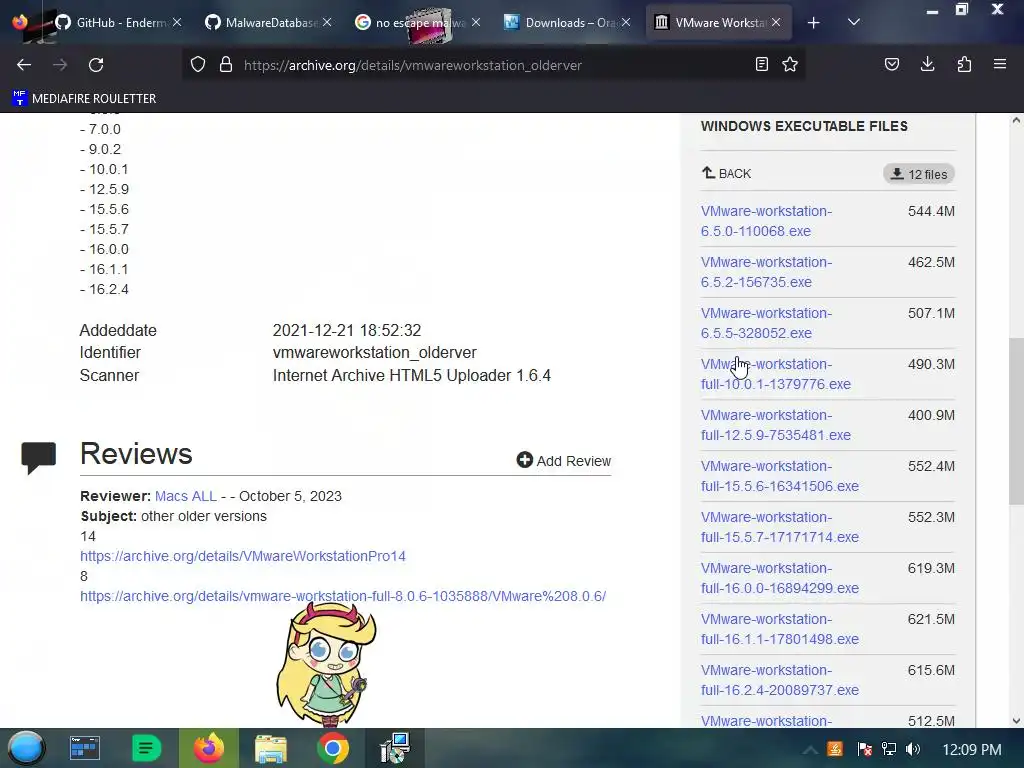
Task: Open the vmware-workstation-full-8.0.6 archive link
Action: [343, 596]
